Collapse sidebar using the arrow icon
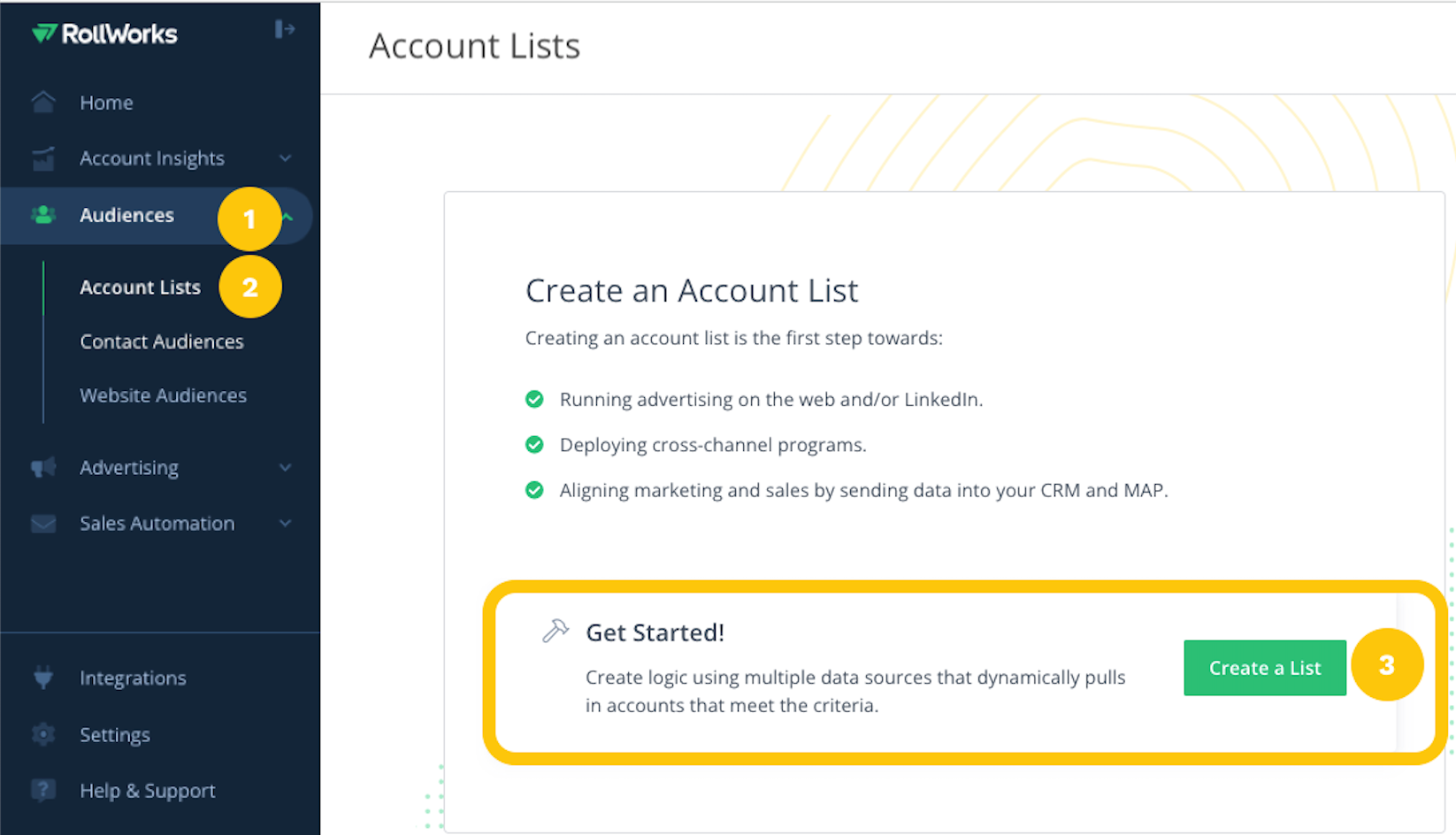This screenshot has width=1456, height=835. click(284, 29)
